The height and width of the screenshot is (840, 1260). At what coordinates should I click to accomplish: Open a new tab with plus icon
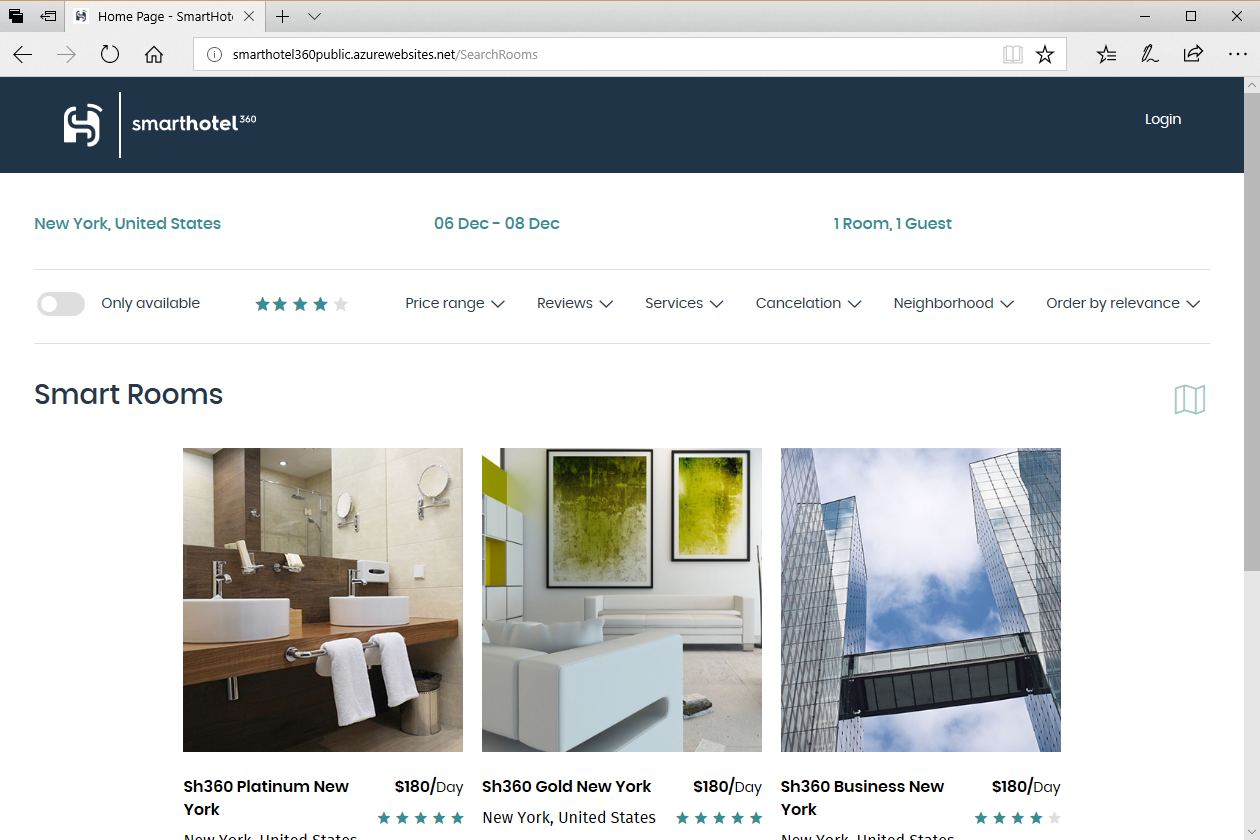coord(283,17)
